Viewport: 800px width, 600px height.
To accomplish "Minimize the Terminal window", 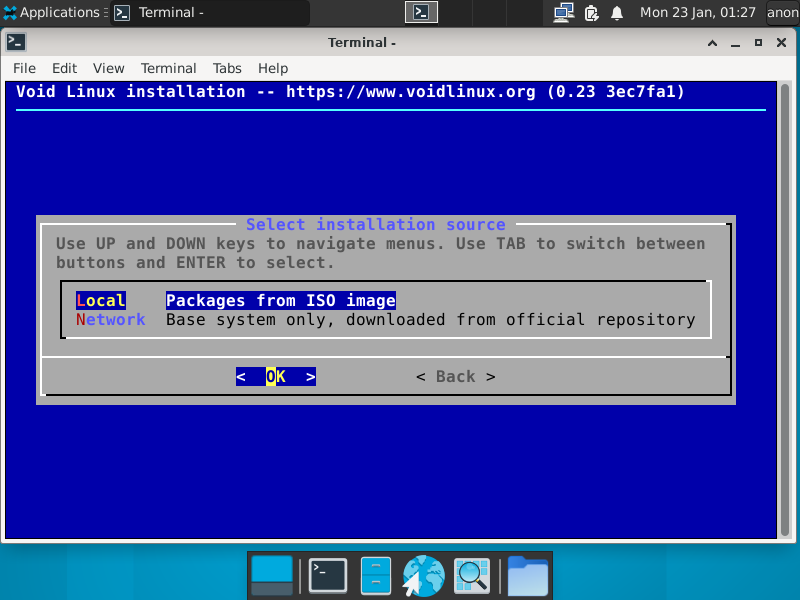I will pos(735,43).
